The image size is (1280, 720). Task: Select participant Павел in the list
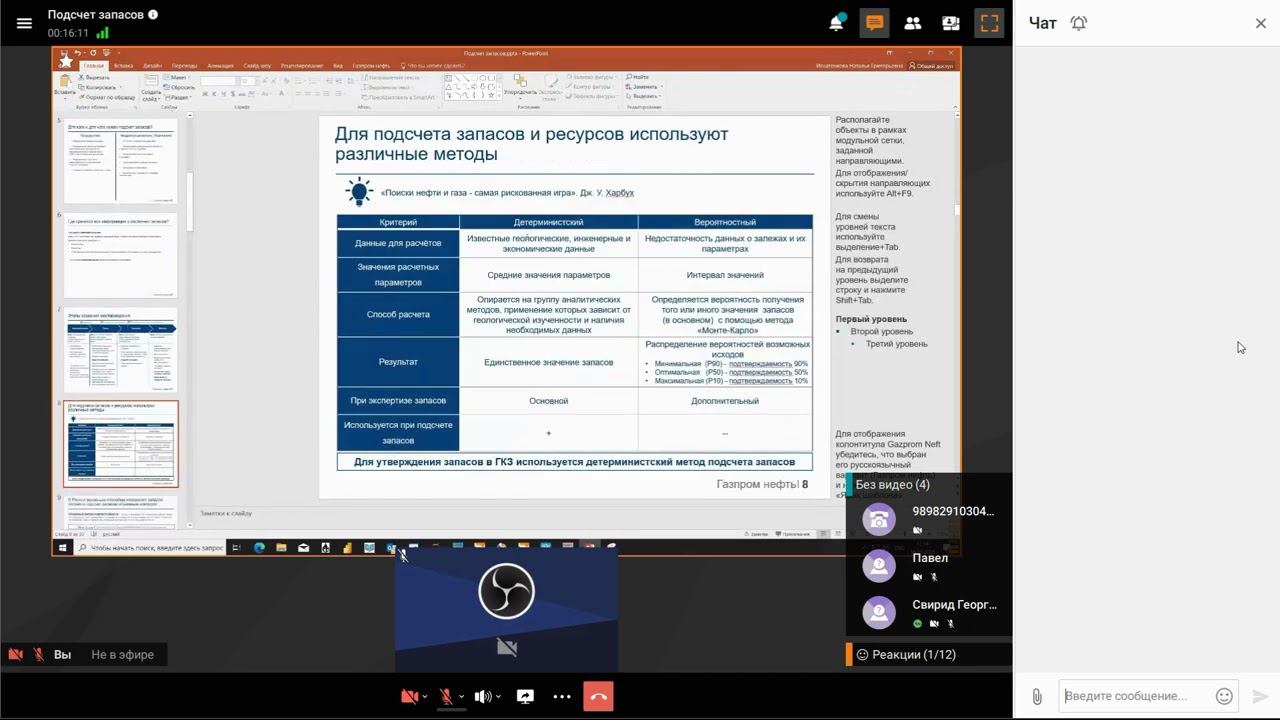tap(929, 566)
